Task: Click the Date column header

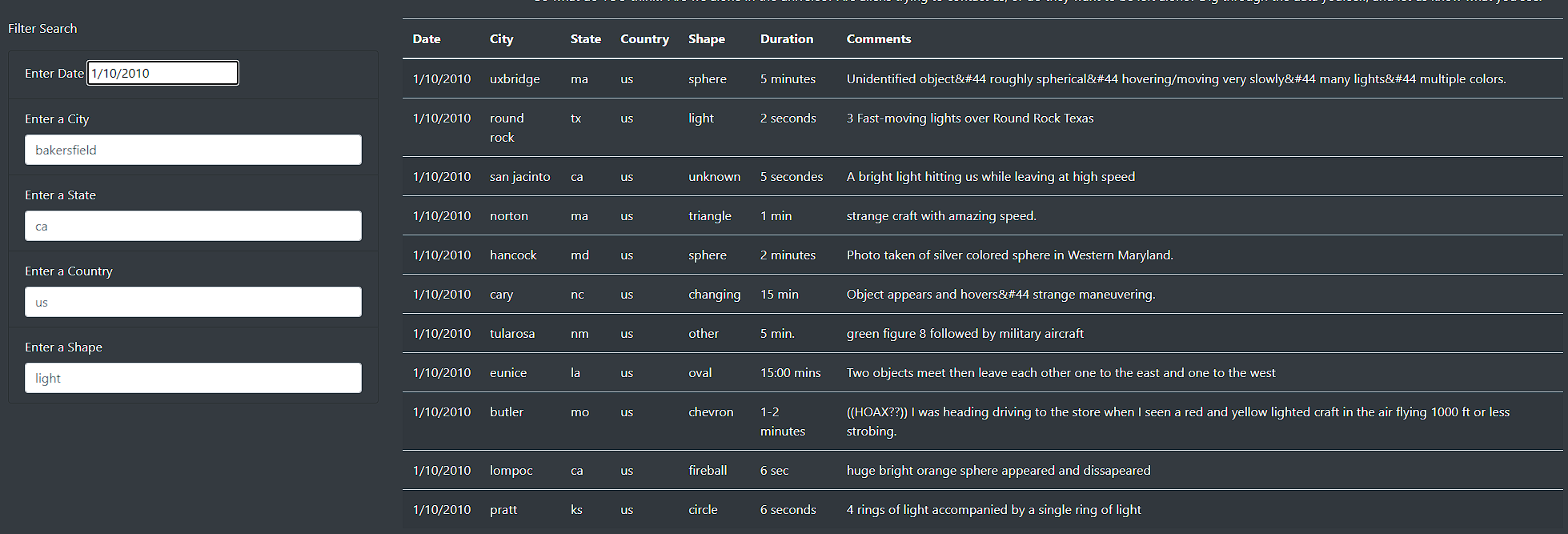Action: click(426, 38)
